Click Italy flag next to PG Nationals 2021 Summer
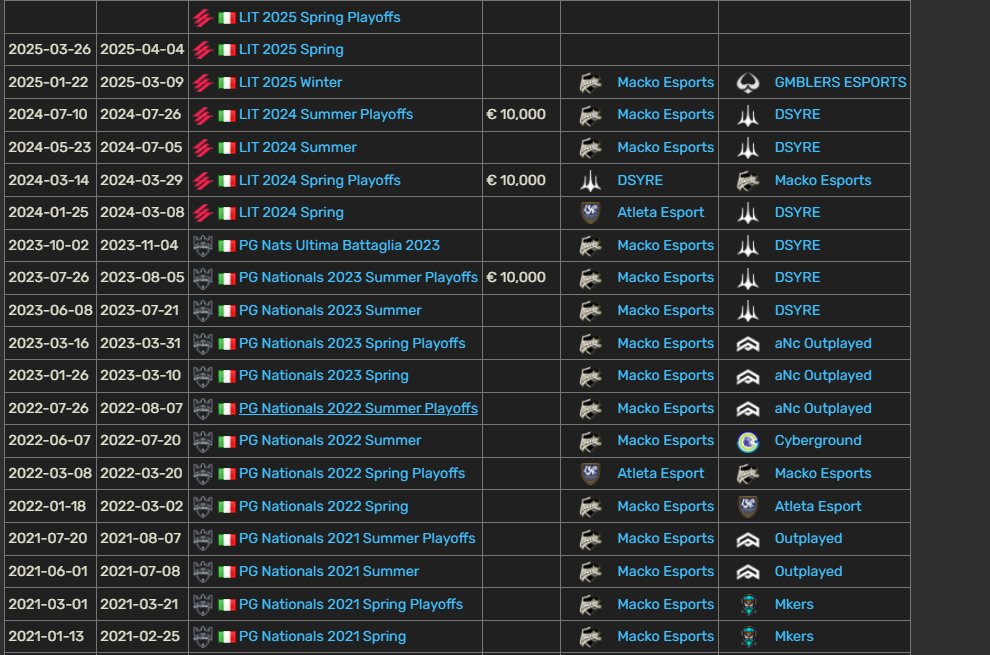 [x=227, y=572]
